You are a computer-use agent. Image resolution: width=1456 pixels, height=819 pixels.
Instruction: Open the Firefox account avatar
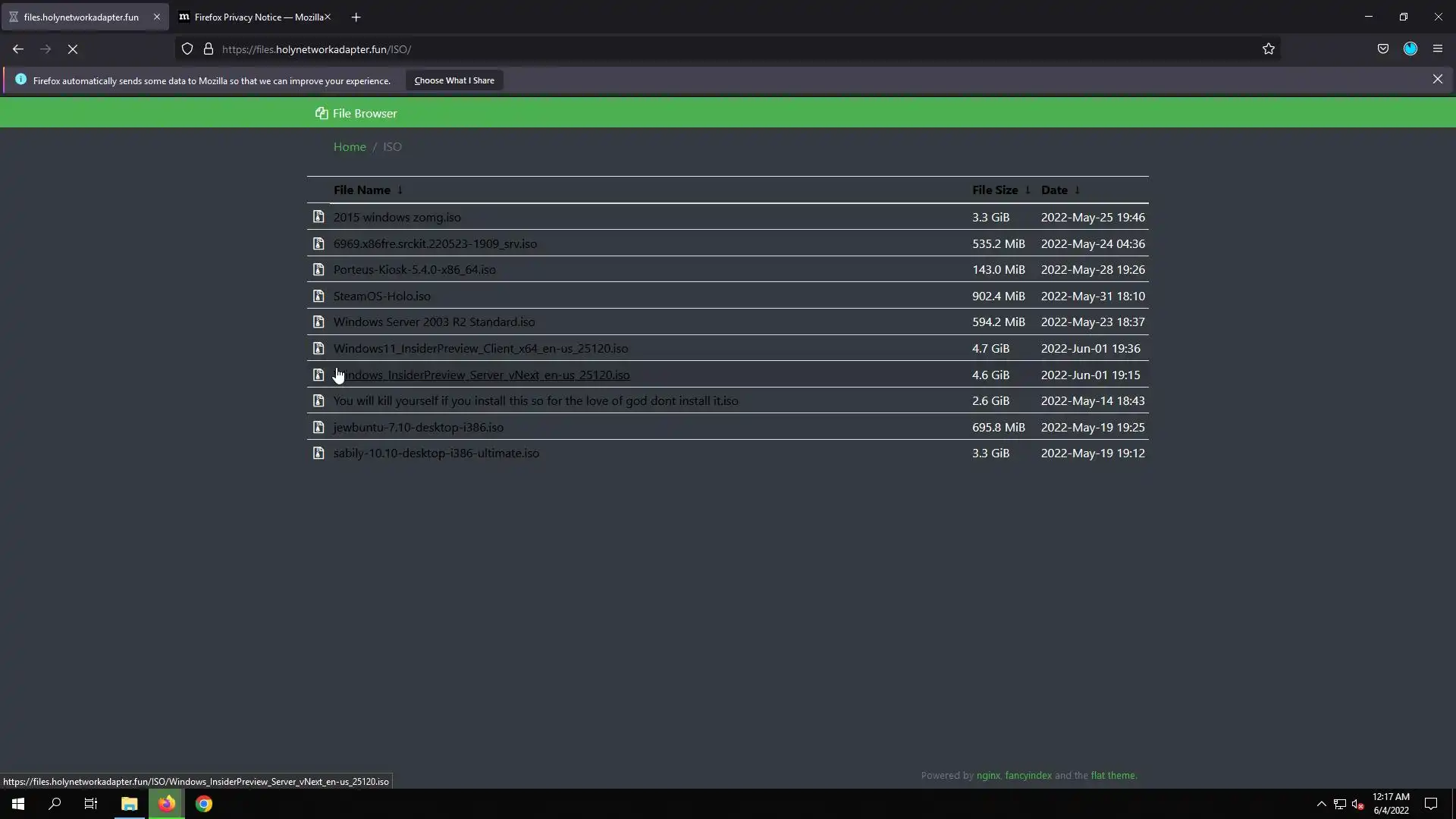point(1410,49)
